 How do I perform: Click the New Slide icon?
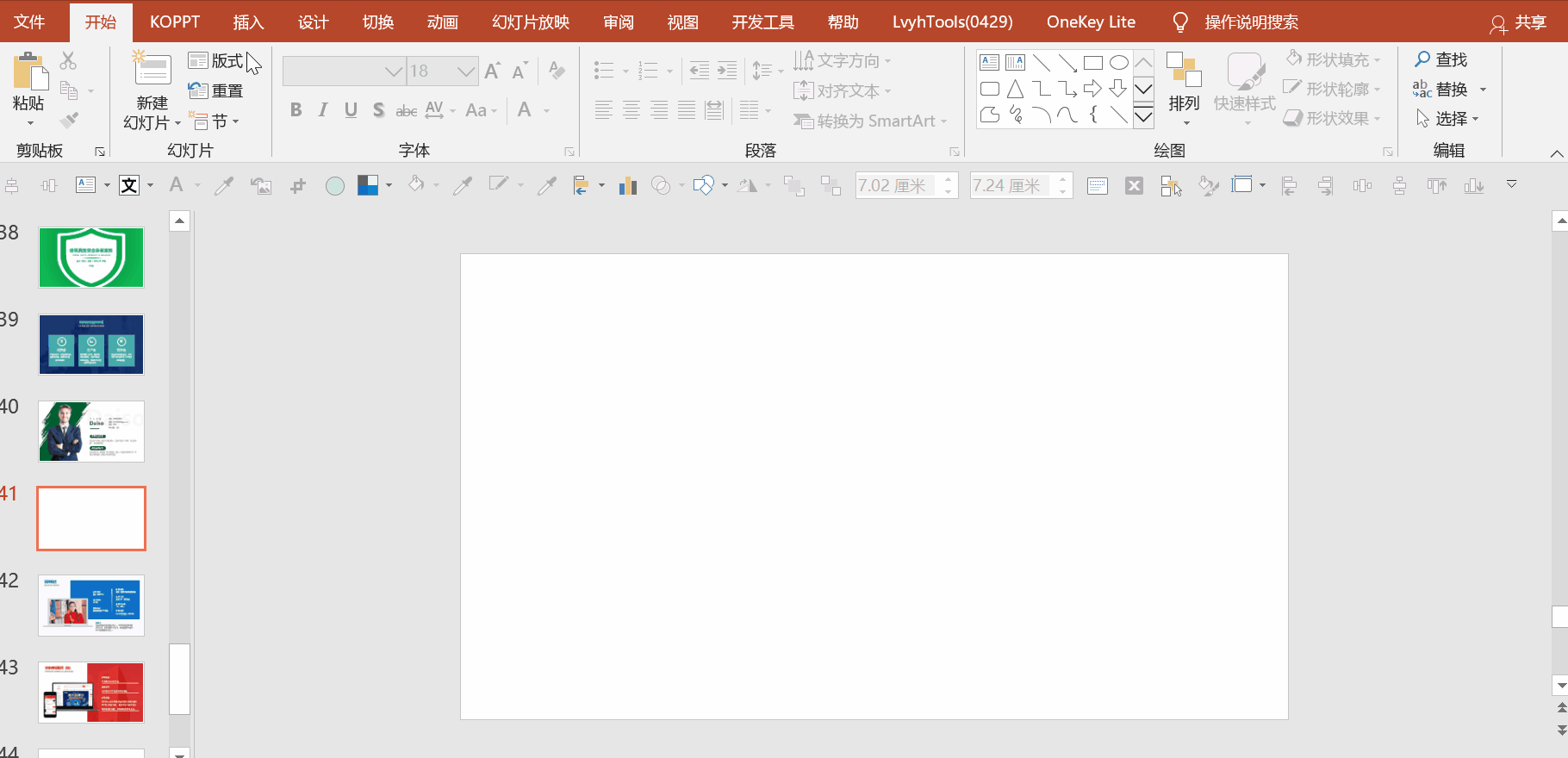click(152, 71)
